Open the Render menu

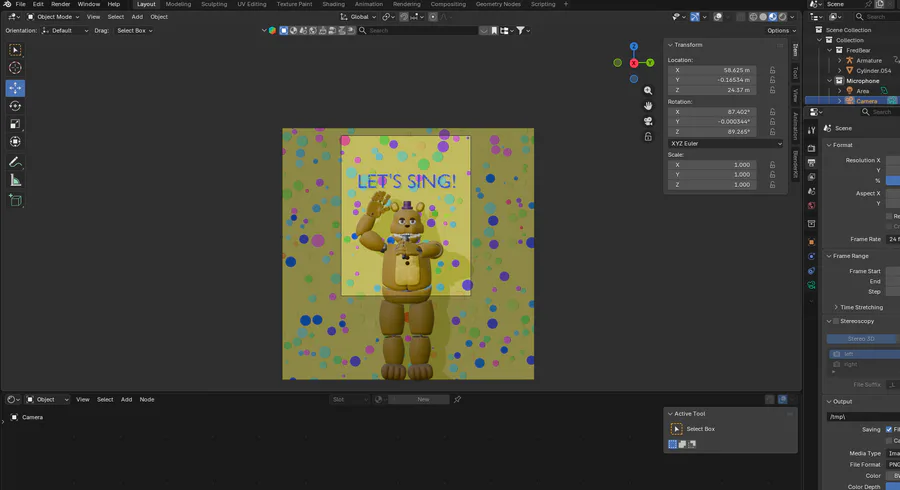click(x=61, y=4)
